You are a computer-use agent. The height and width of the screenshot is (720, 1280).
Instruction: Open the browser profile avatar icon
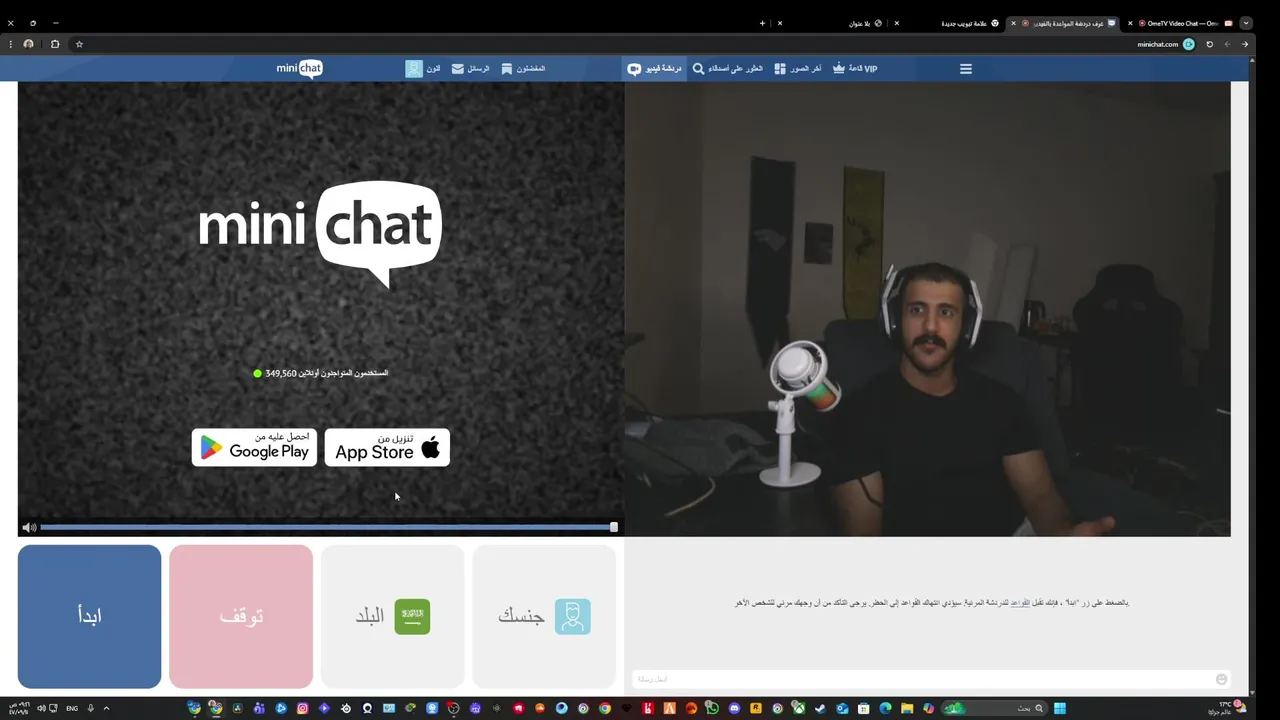(x=28, y=44)
